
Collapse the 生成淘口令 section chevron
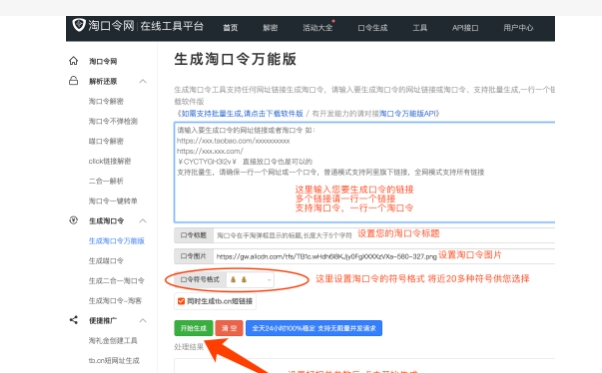pos(143,221)
